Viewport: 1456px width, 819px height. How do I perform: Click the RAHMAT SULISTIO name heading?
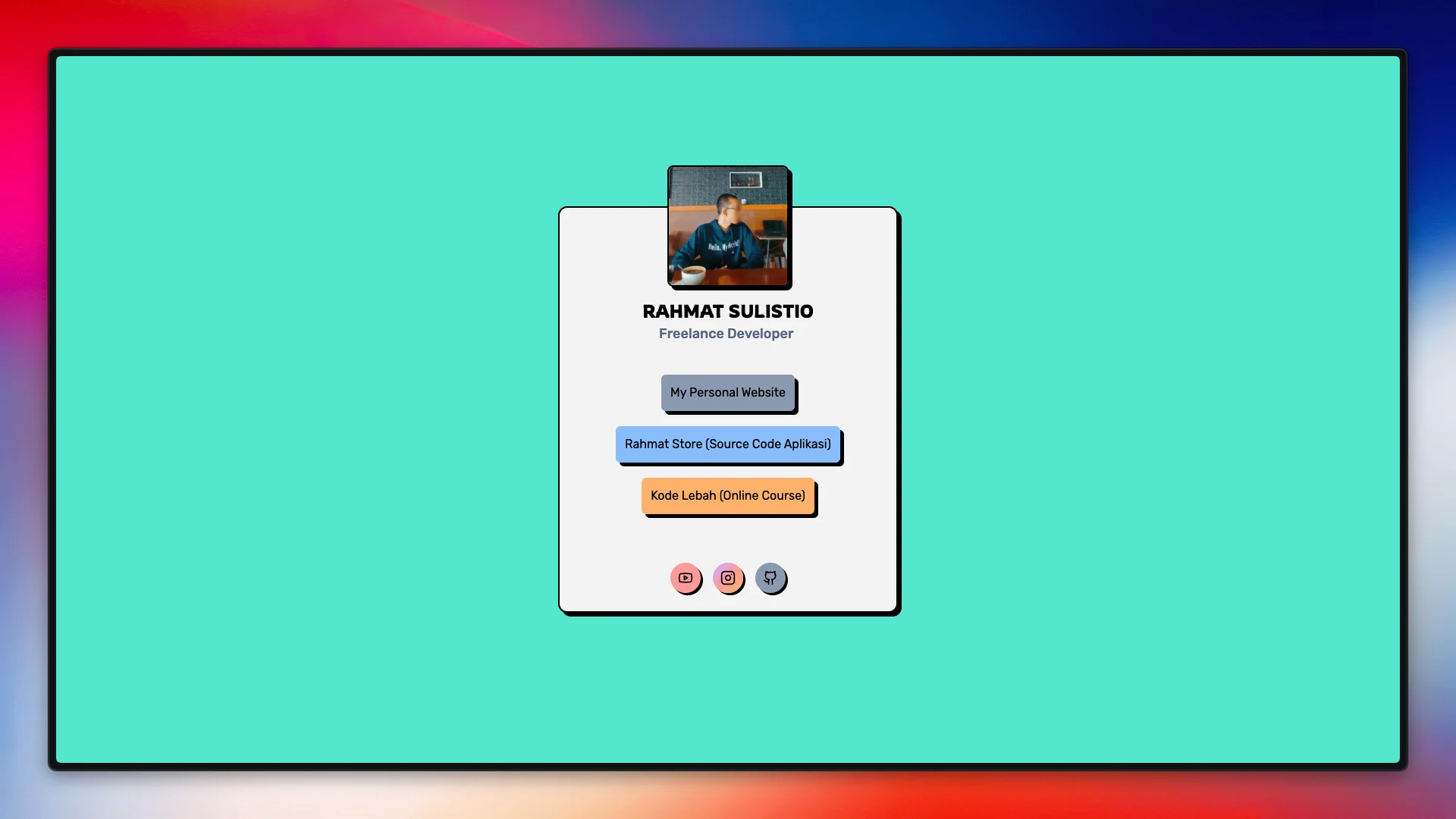pos(727,312)
